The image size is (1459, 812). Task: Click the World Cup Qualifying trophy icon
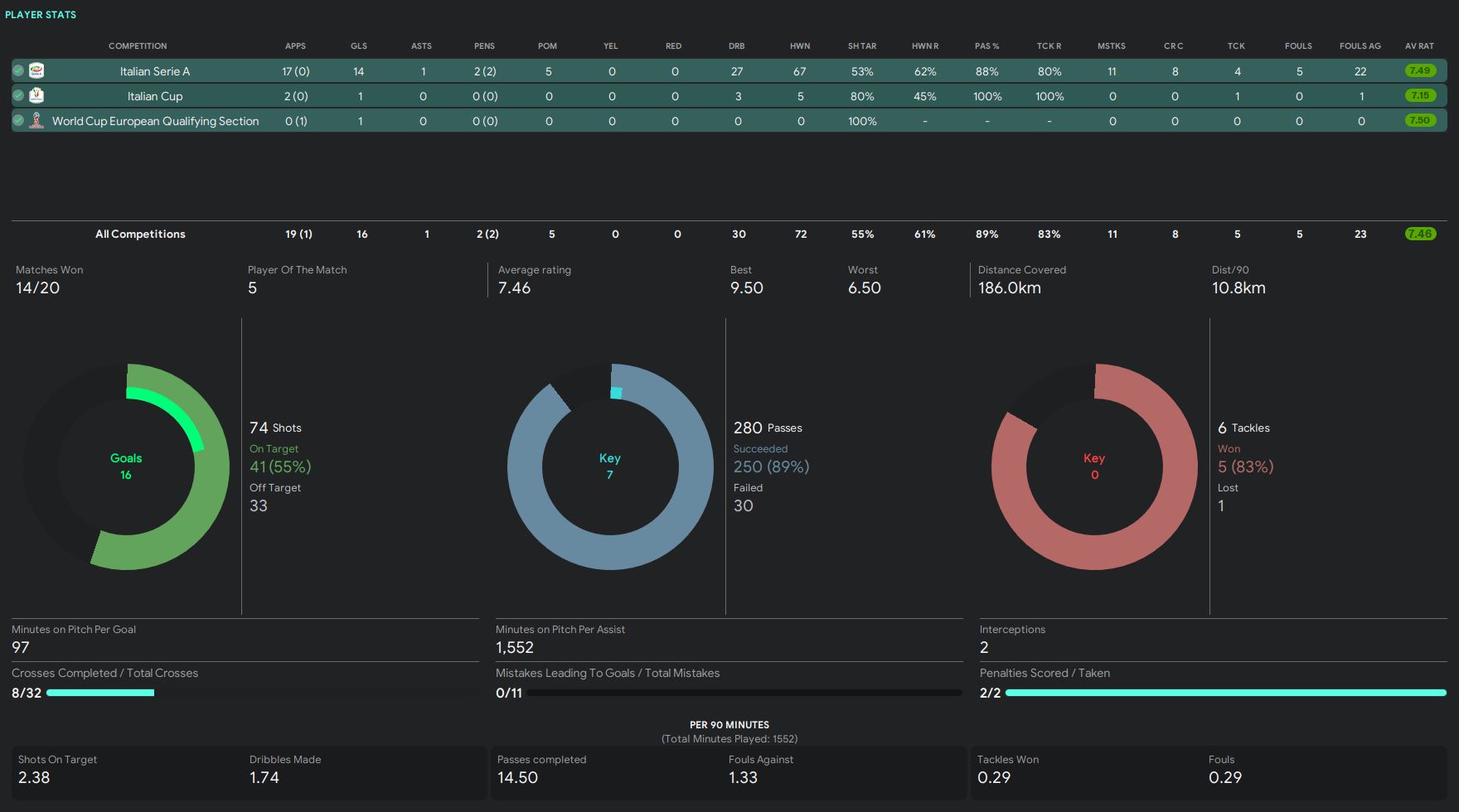pos(36,121)
